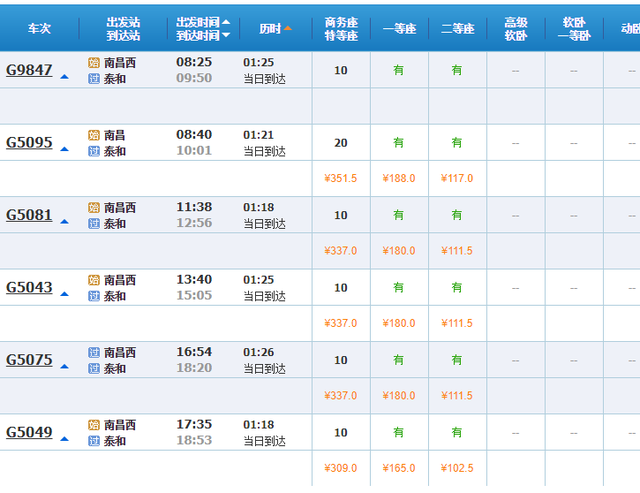The image size is (640, 493).
Task: Click the price ¥351.5
Action: click(340, 178)
